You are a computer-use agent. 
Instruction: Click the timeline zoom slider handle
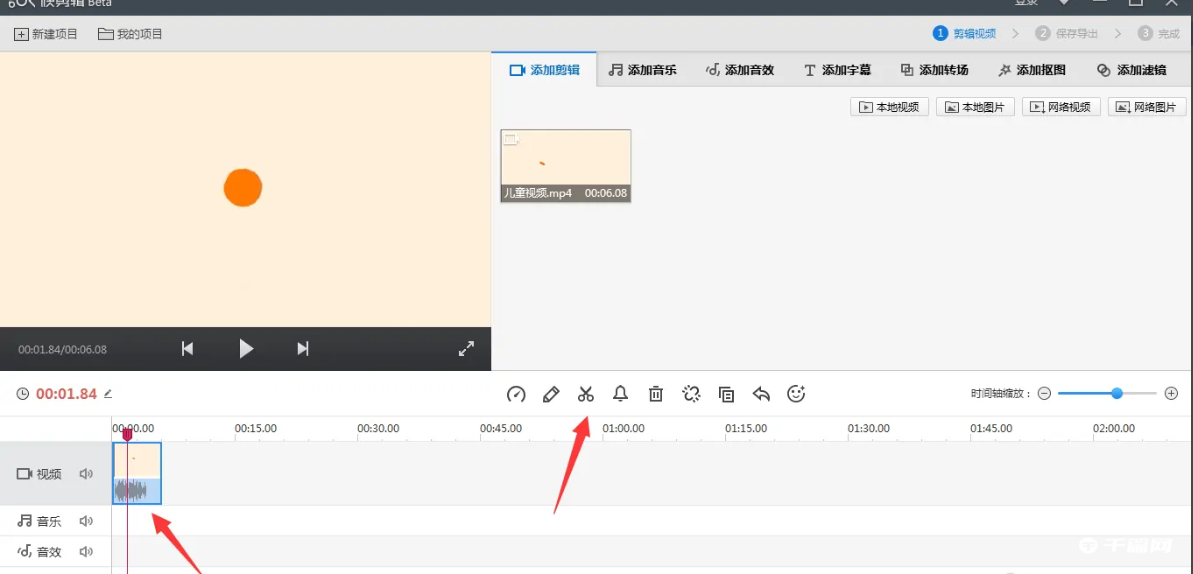1116,394
